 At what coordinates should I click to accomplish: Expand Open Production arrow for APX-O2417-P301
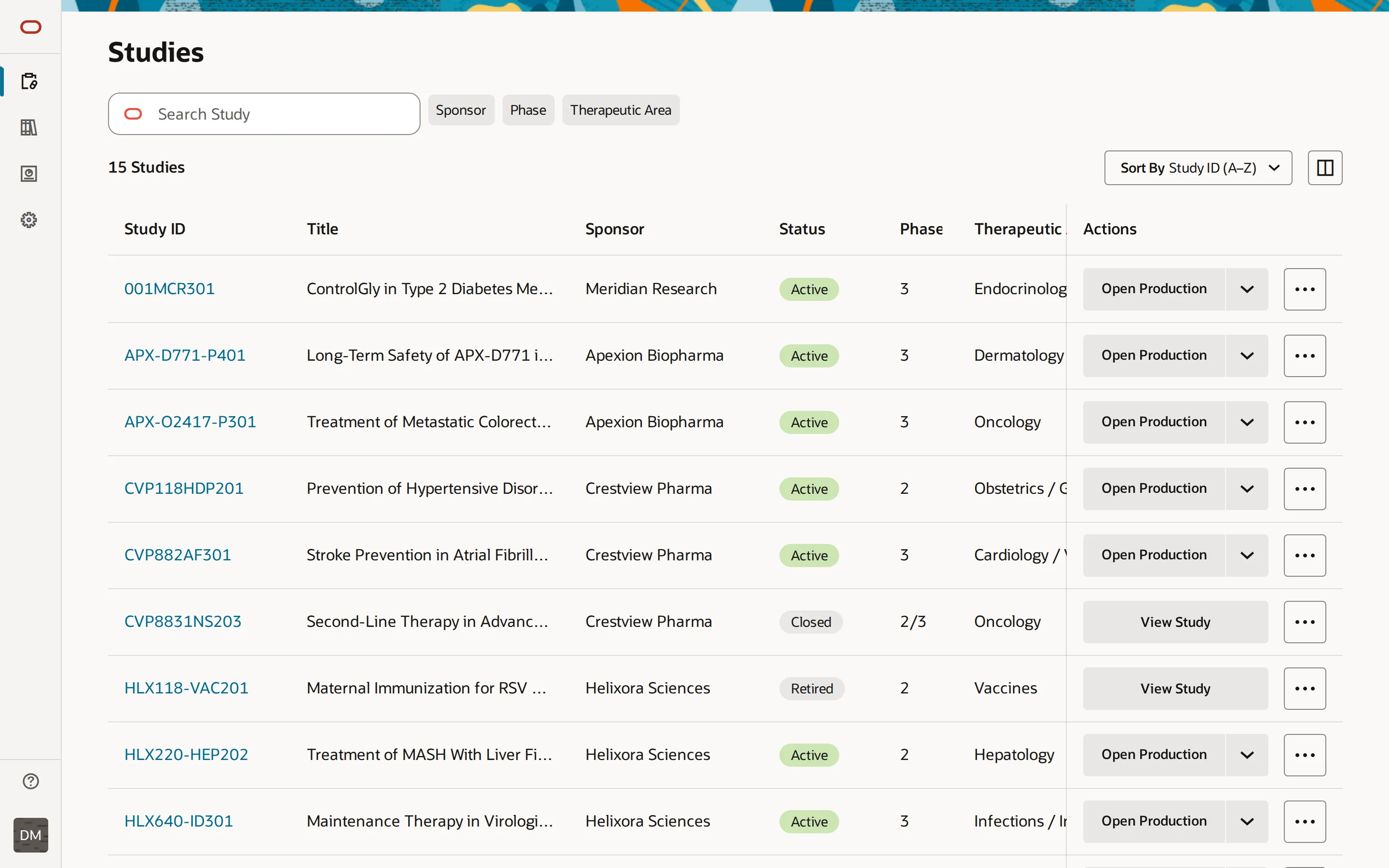pyautogui.click(x=1247, y=422)
